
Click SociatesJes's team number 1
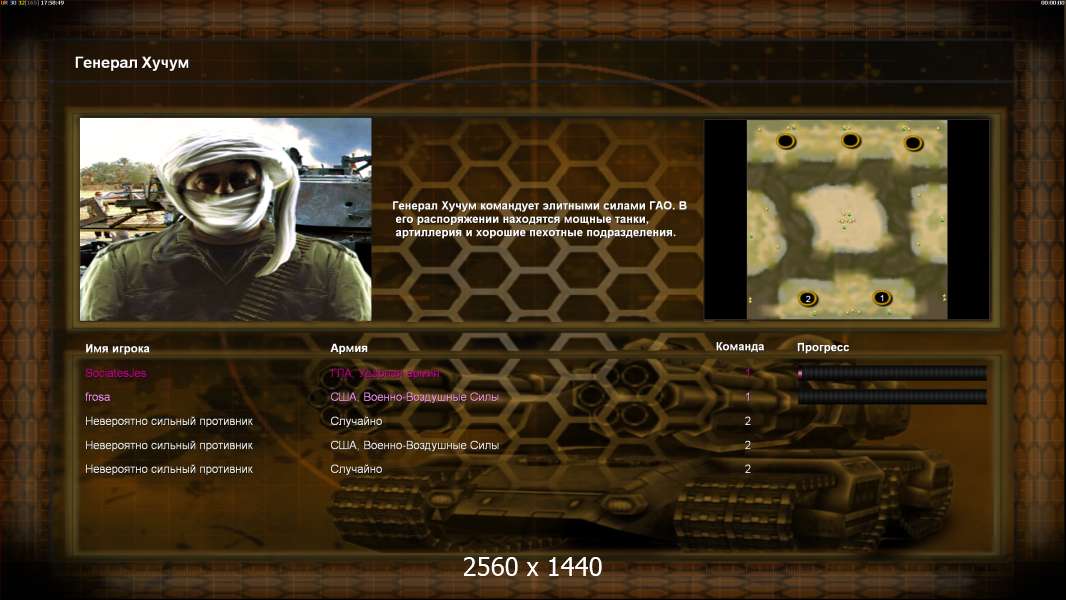(748, 372)
